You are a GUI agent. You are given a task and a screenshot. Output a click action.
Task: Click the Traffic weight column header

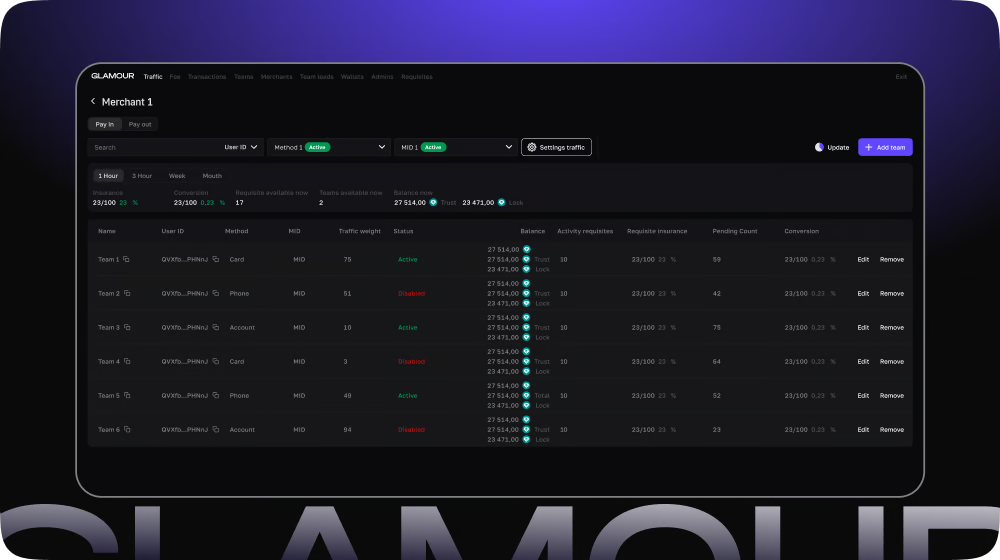tap(360, 231)
